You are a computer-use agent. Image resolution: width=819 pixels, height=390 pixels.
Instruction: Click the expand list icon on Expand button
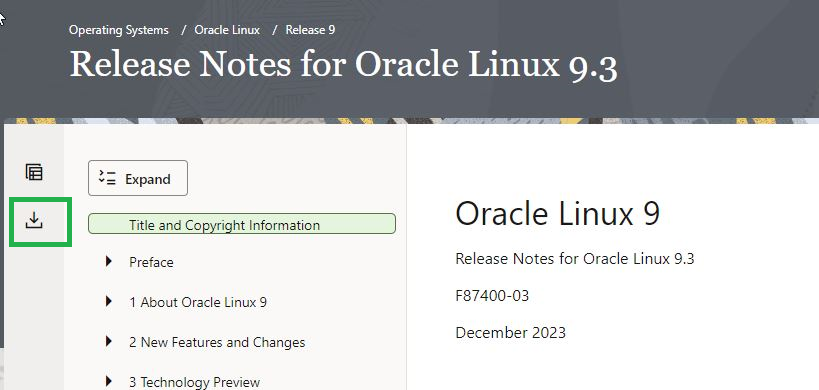coord(107,178)
